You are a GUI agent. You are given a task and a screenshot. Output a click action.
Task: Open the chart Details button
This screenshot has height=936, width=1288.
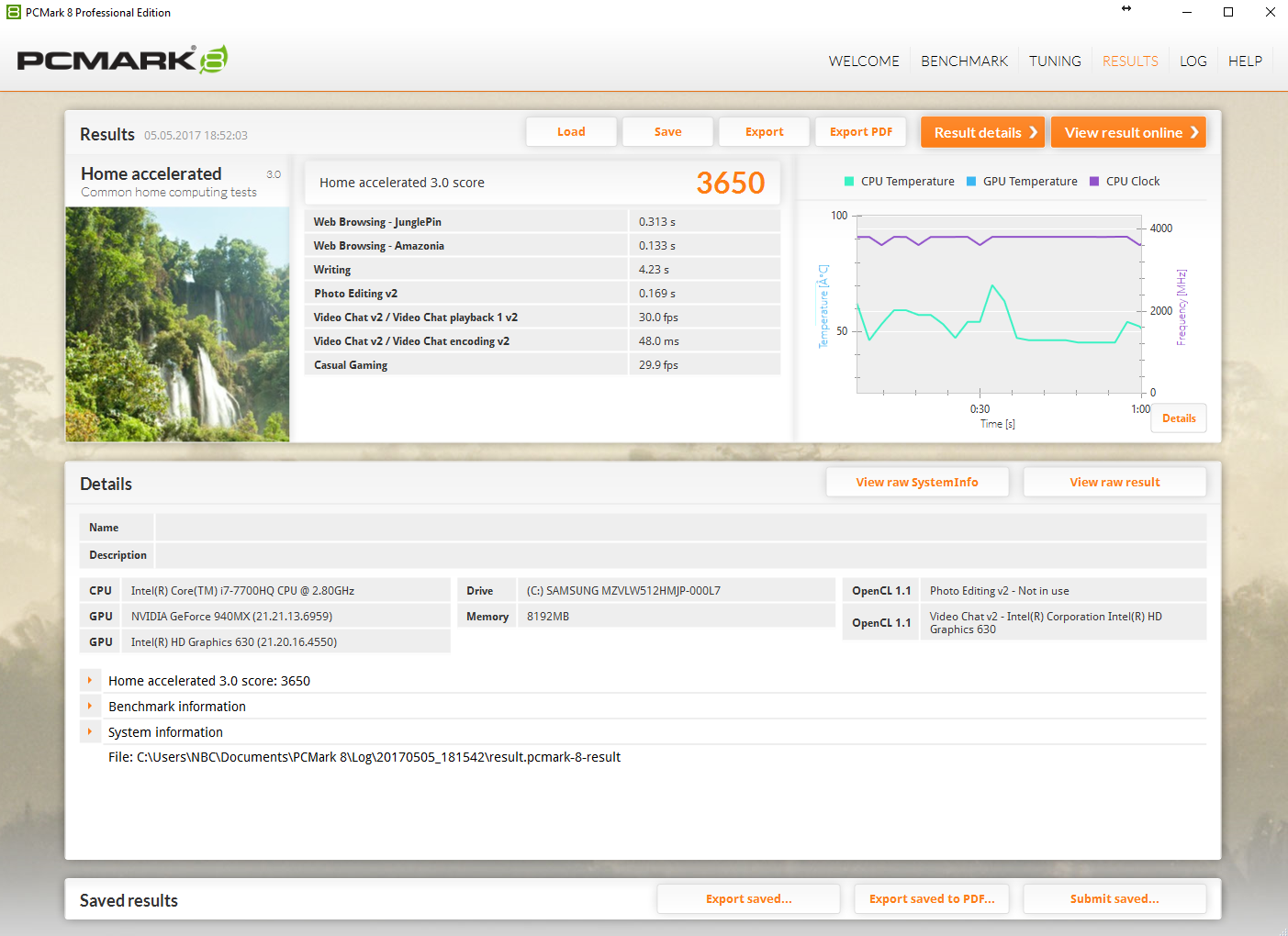(1179, 418)
